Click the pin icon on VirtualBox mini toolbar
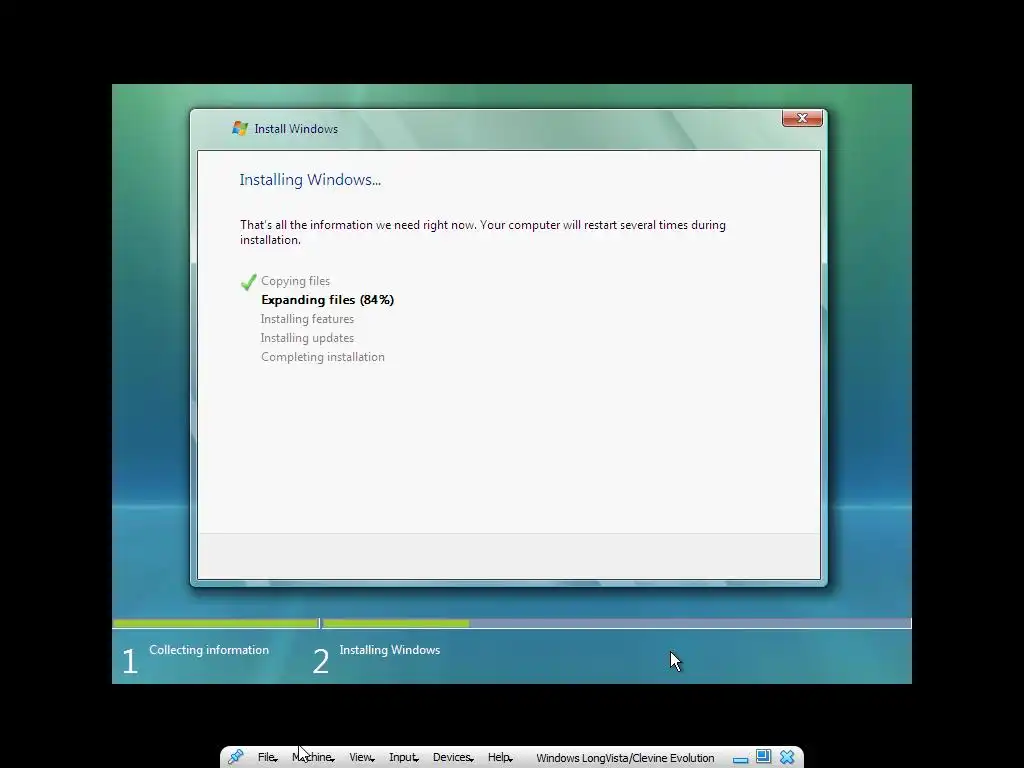The image size is (1024, 768). 236,757
